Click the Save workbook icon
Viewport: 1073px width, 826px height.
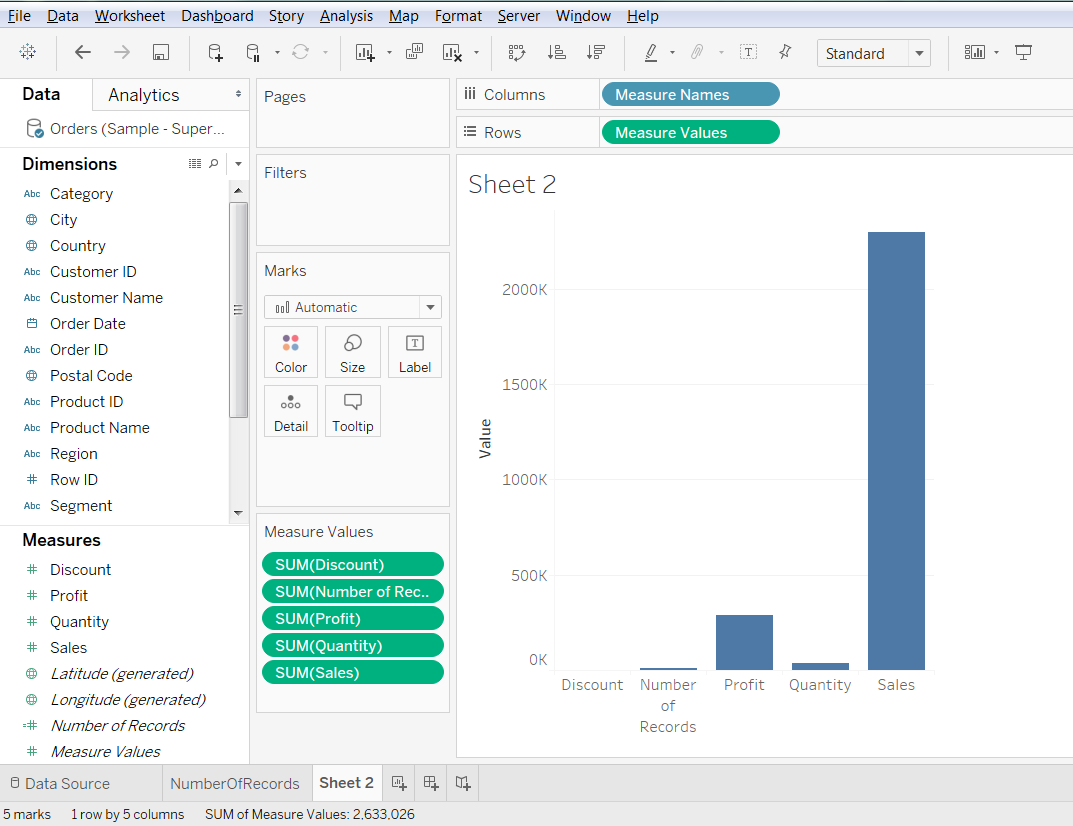(161, 53)
